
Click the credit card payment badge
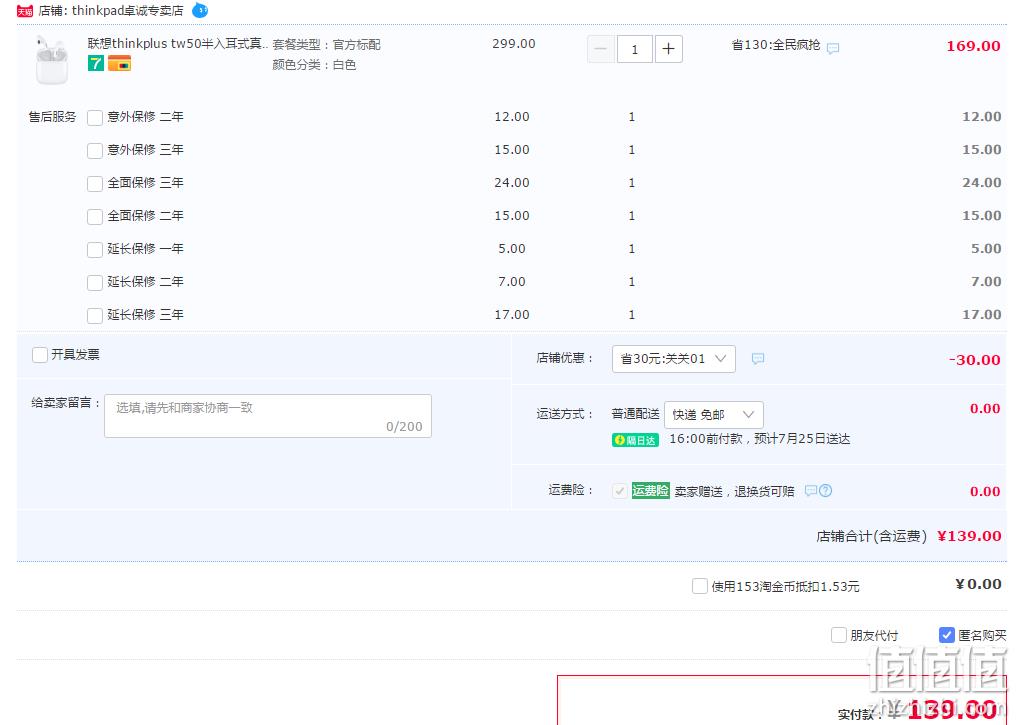pyautogui.click(x=119, y=64)
